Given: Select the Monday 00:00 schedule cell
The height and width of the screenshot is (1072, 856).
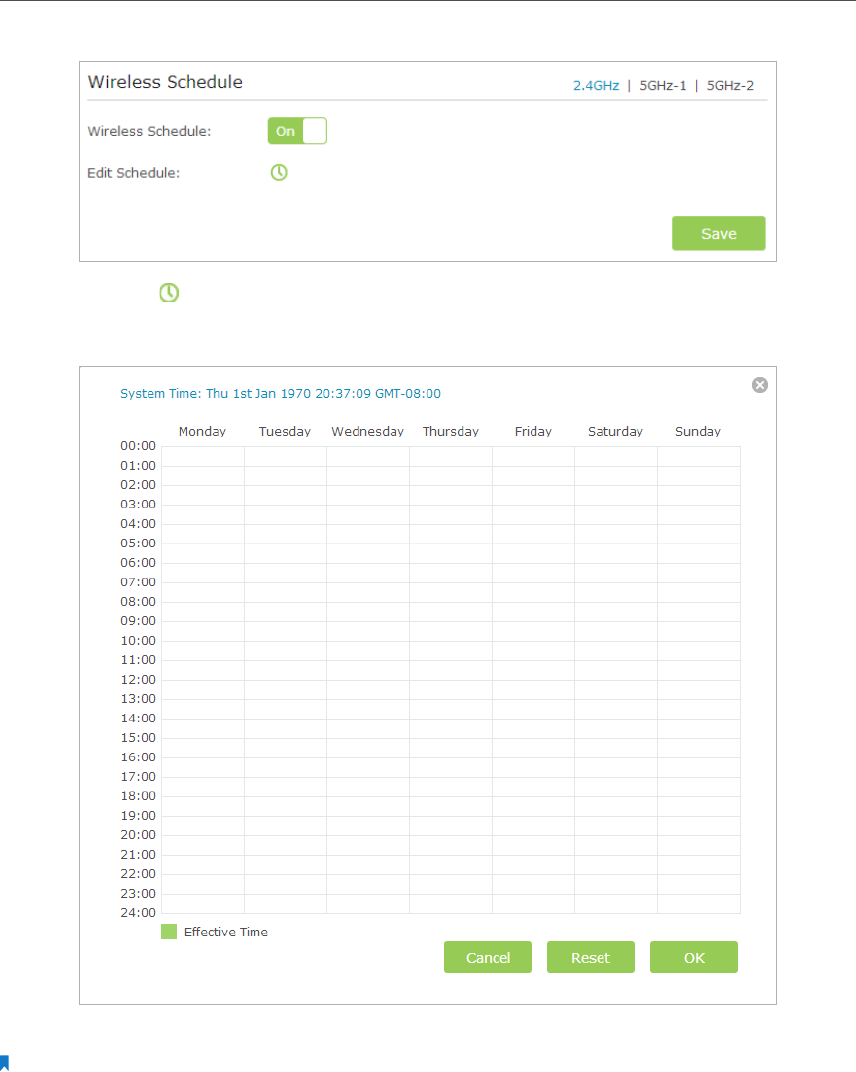Looking at the screenshot, I should pos(202,456).
